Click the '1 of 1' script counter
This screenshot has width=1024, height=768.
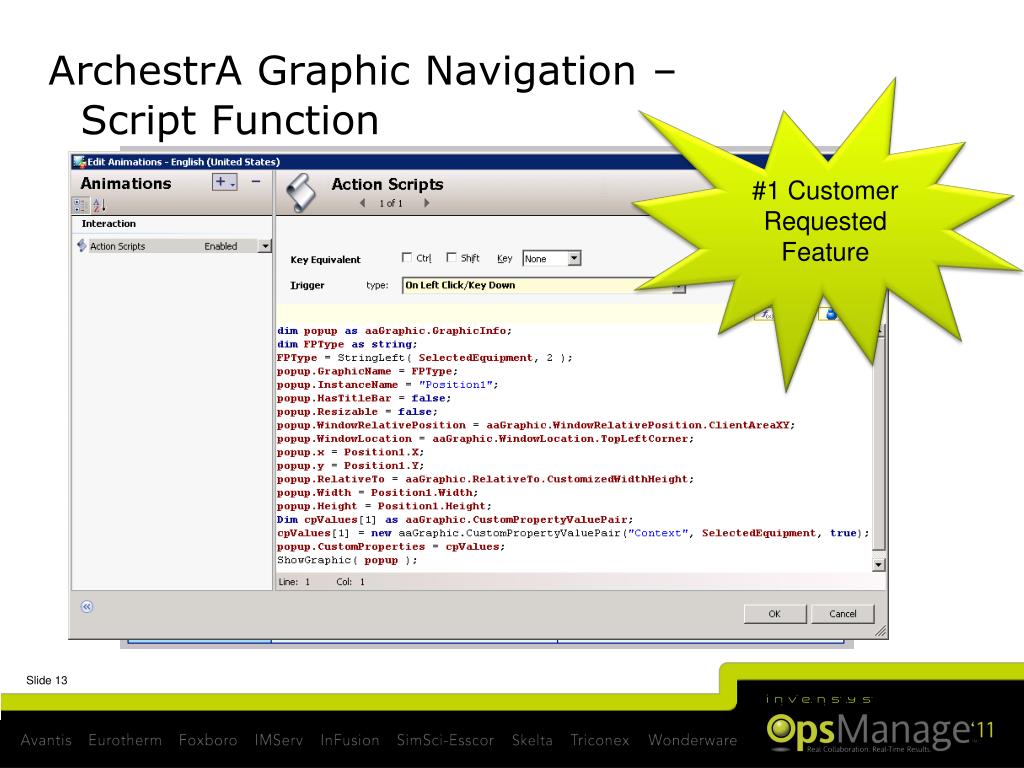(391, 204)
